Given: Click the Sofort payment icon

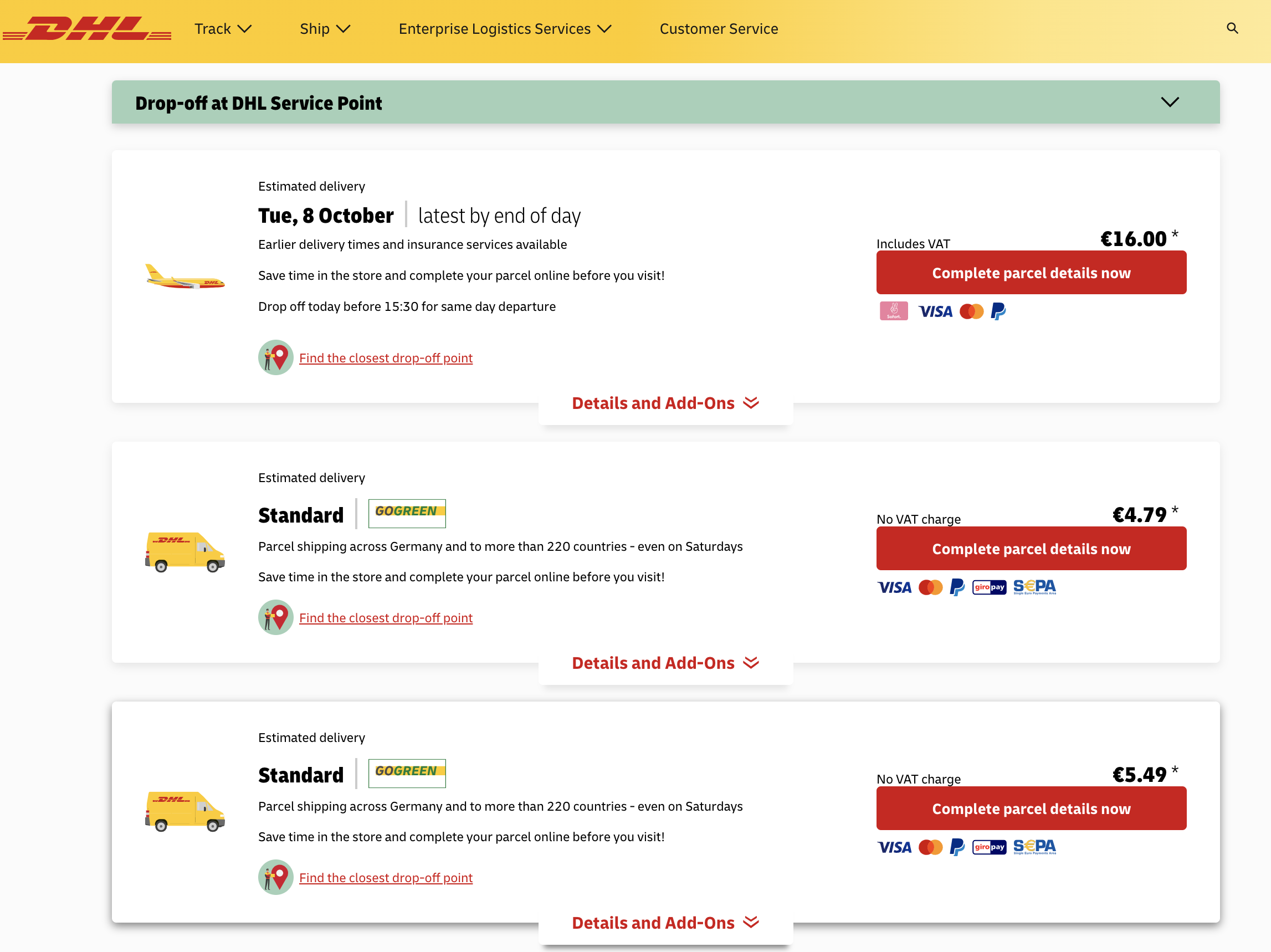Looking at the screenshot, I should (x=894, y=311).
